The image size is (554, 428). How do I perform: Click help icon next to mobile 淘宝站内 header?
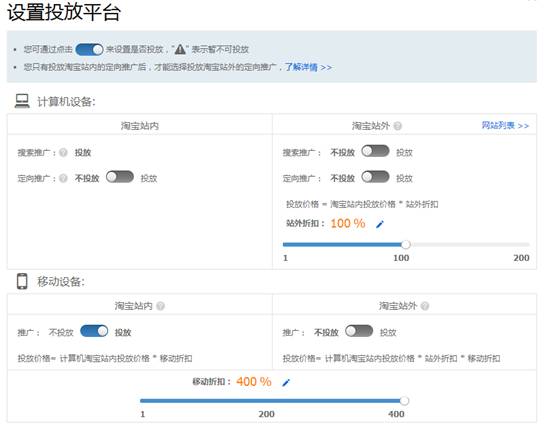point(160,306)
